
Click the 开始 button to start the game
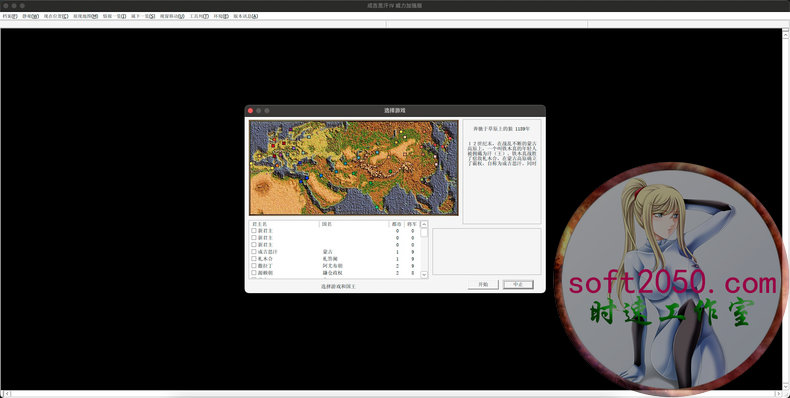[483, 285]
